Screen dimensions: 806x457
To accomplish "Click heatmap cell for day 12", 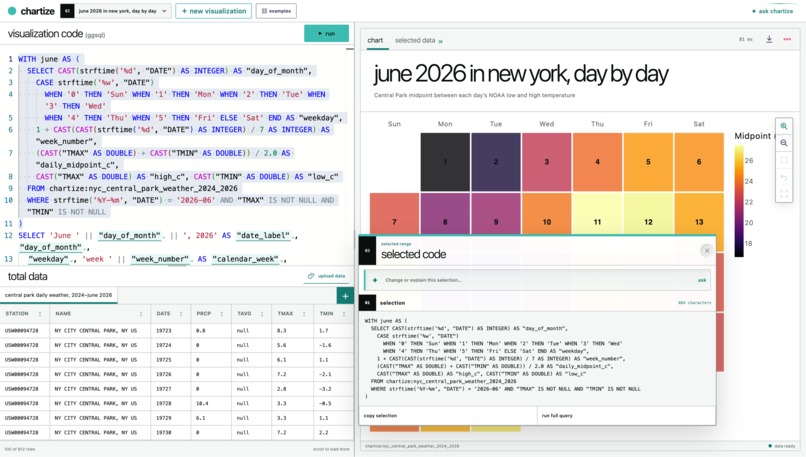I will 648,214.
